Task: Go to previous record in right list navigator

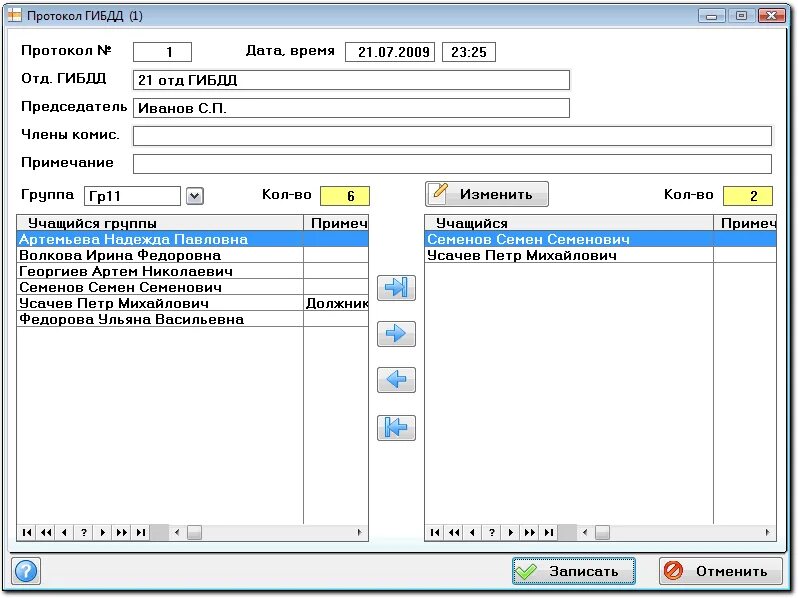Action: [x=472, y=532]
